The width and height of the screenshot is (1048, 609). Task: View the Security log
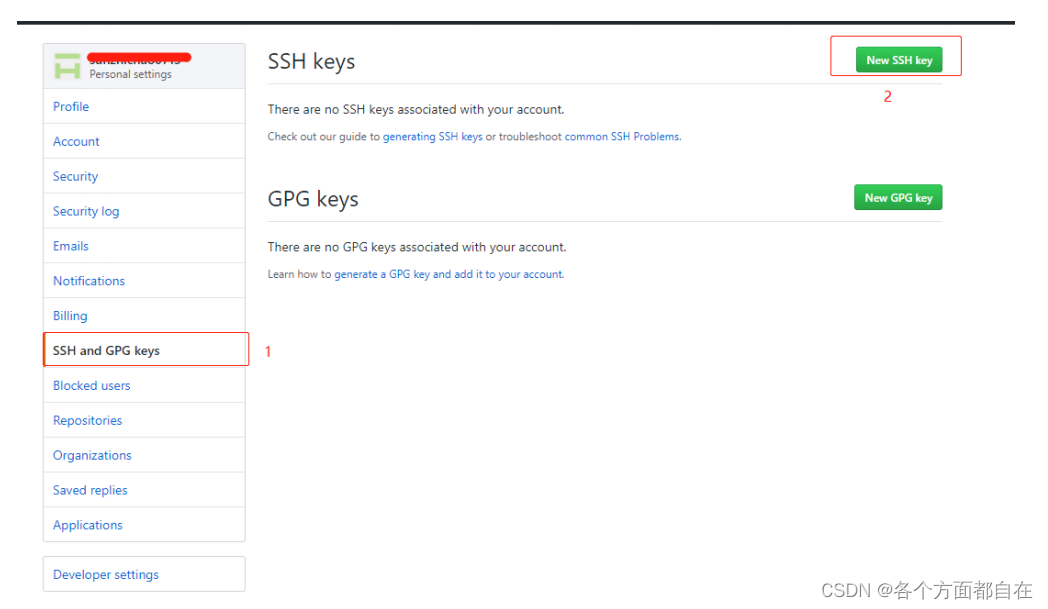point(86,211)
